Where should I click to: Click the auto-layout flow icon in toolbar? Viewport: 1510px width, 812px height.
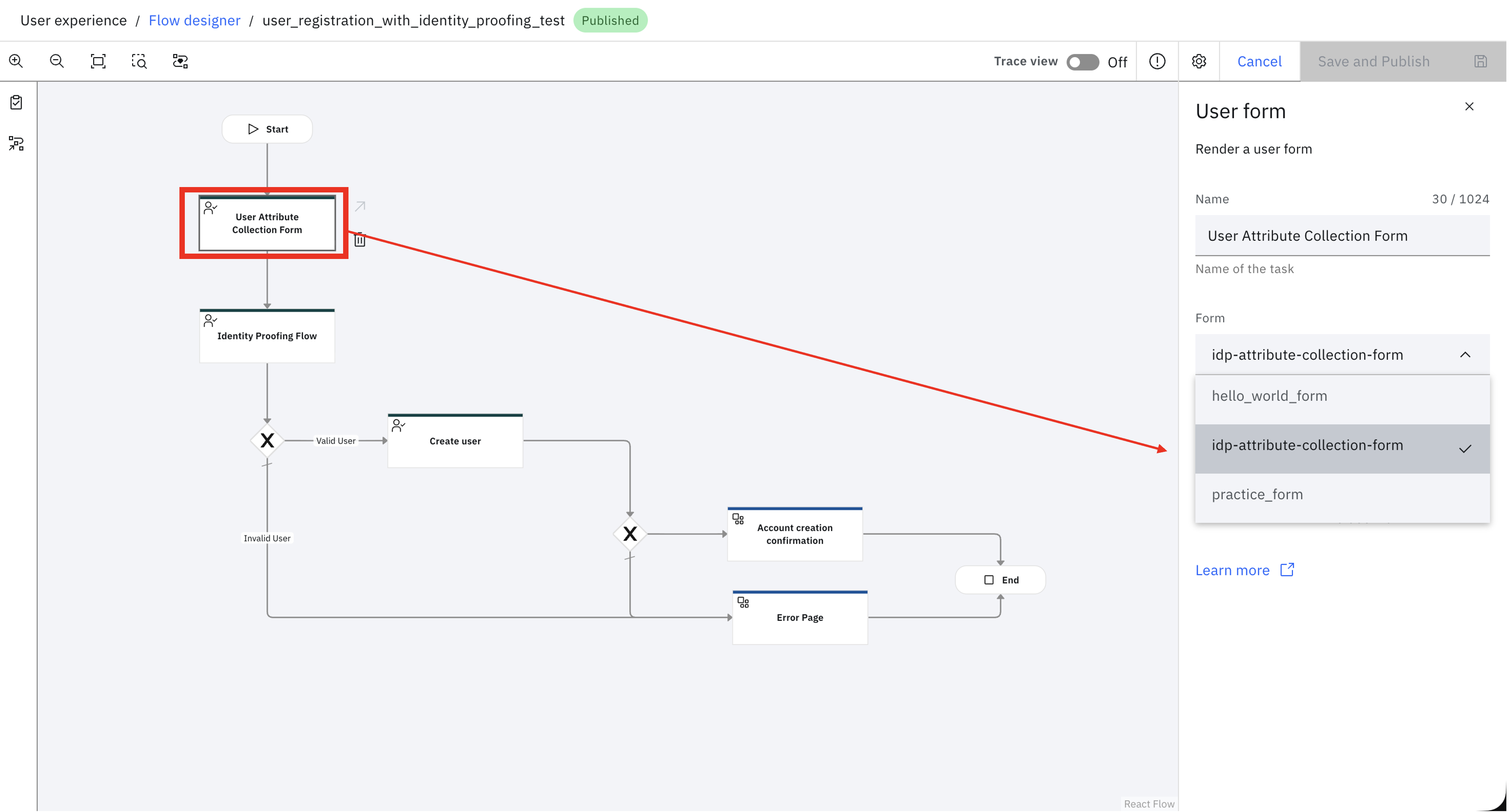[180, 61]
